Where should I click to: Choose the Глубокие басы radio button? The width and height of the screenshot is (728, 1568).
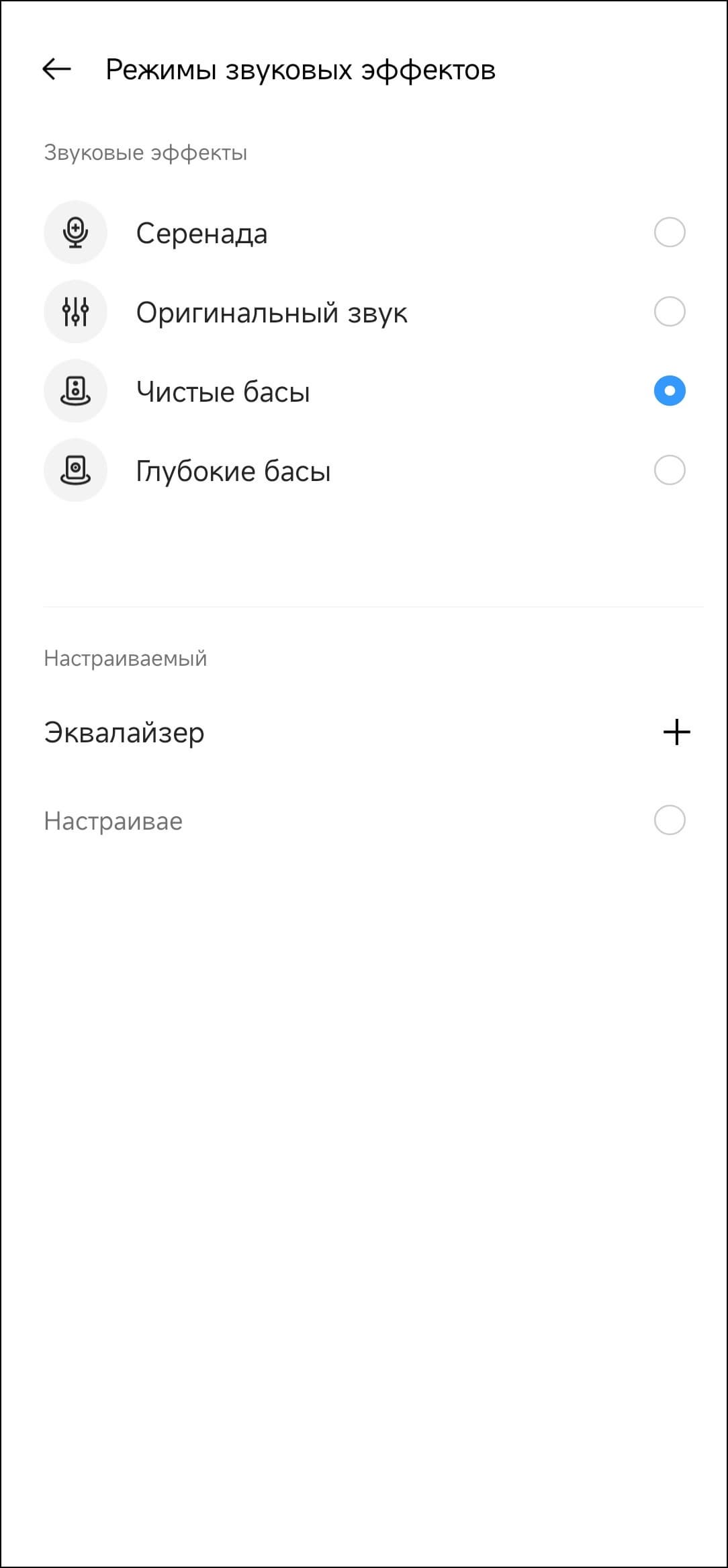[x=669, y=470]
